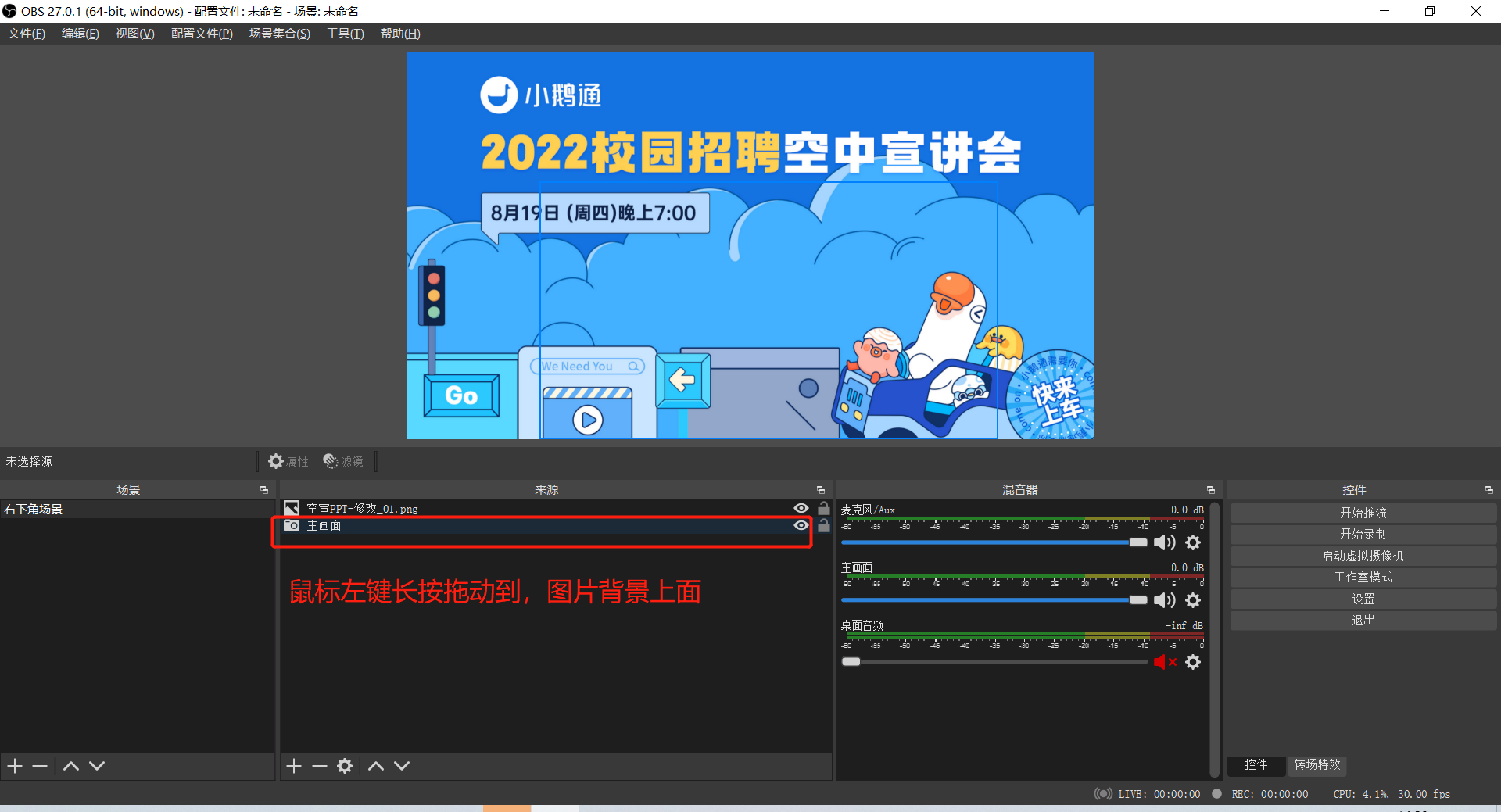Screen dimensions: 1501x812
Task: Click 退出 to exit OBS
Action: pos(1363,620)
